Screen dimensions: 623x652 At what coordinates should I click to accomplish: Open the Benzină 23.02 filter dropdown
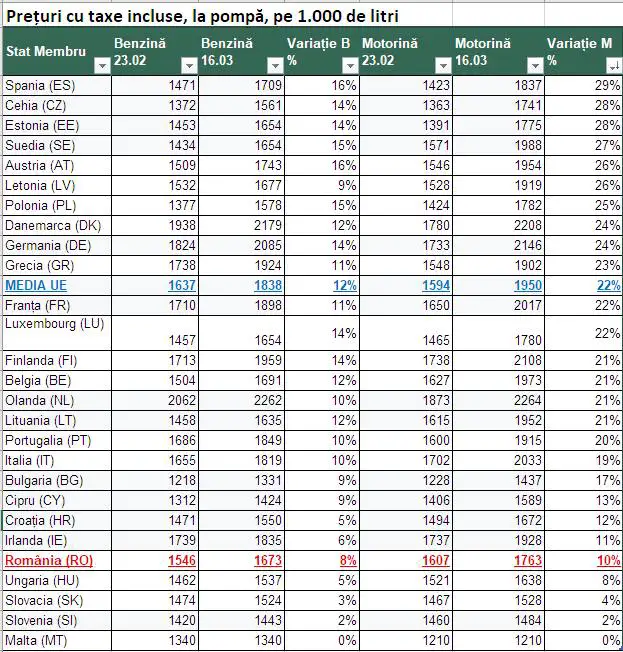click(189, 66)
